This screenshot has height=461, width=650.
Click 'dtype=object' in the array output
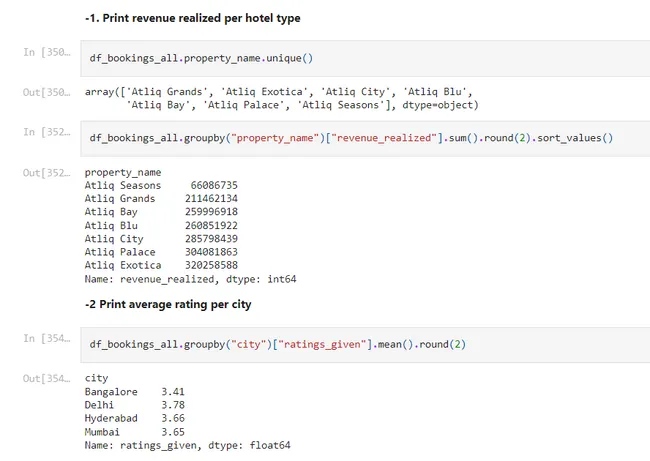click(x=437, y=105)
